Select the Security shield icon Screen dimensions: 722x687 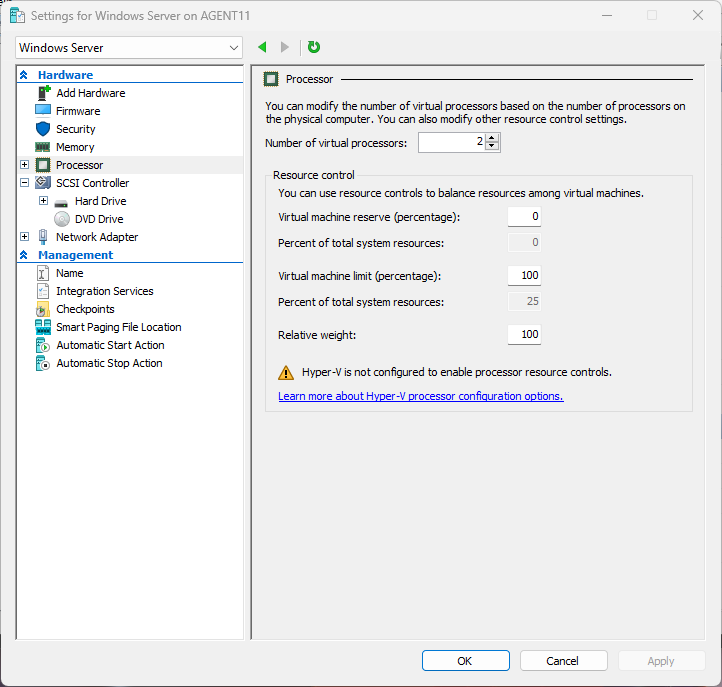coord(43,129)
